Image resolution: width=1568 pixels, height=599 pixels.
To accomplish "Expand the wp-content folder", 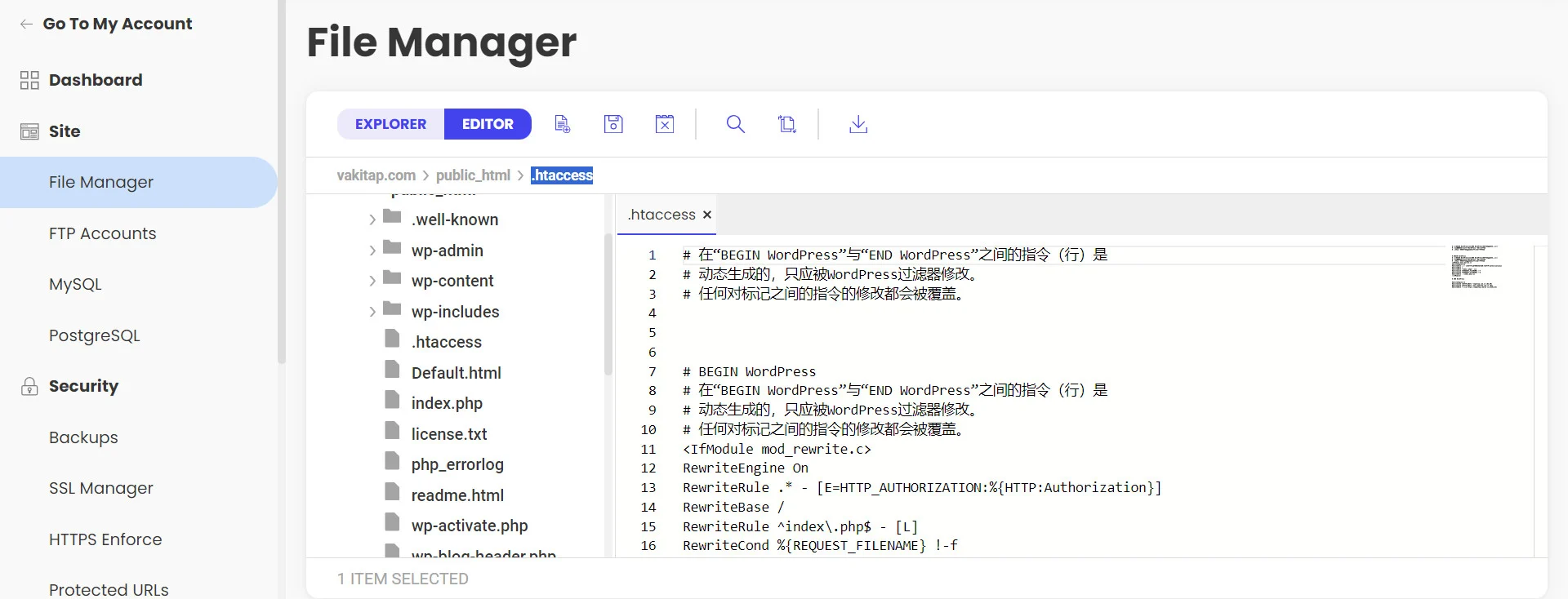I will 372,281.
